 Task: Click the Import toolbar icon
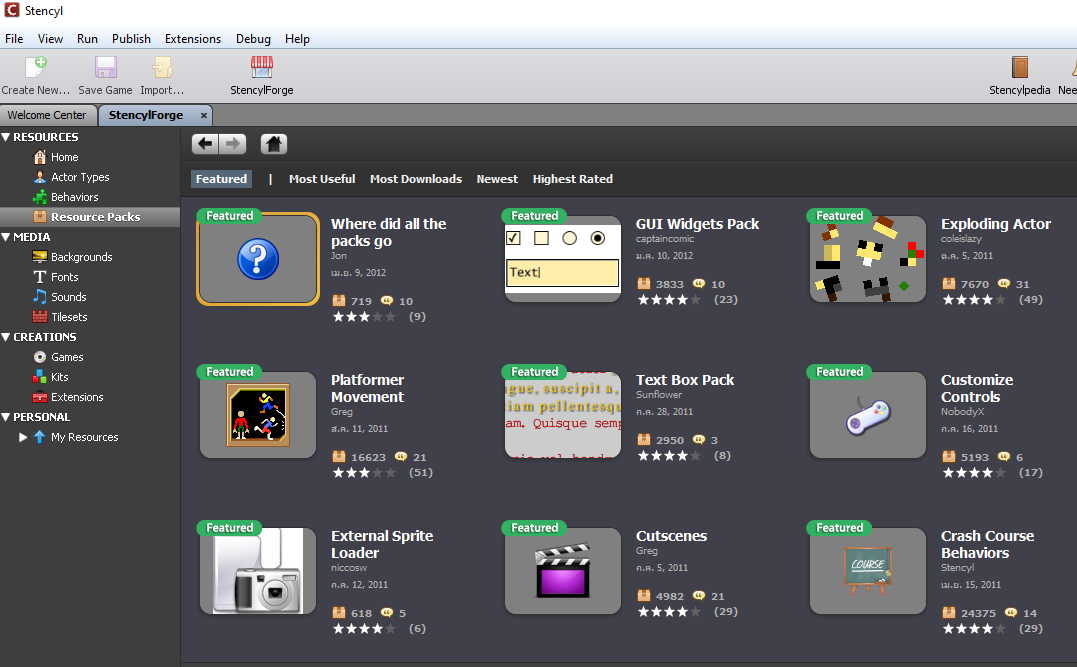162,68
